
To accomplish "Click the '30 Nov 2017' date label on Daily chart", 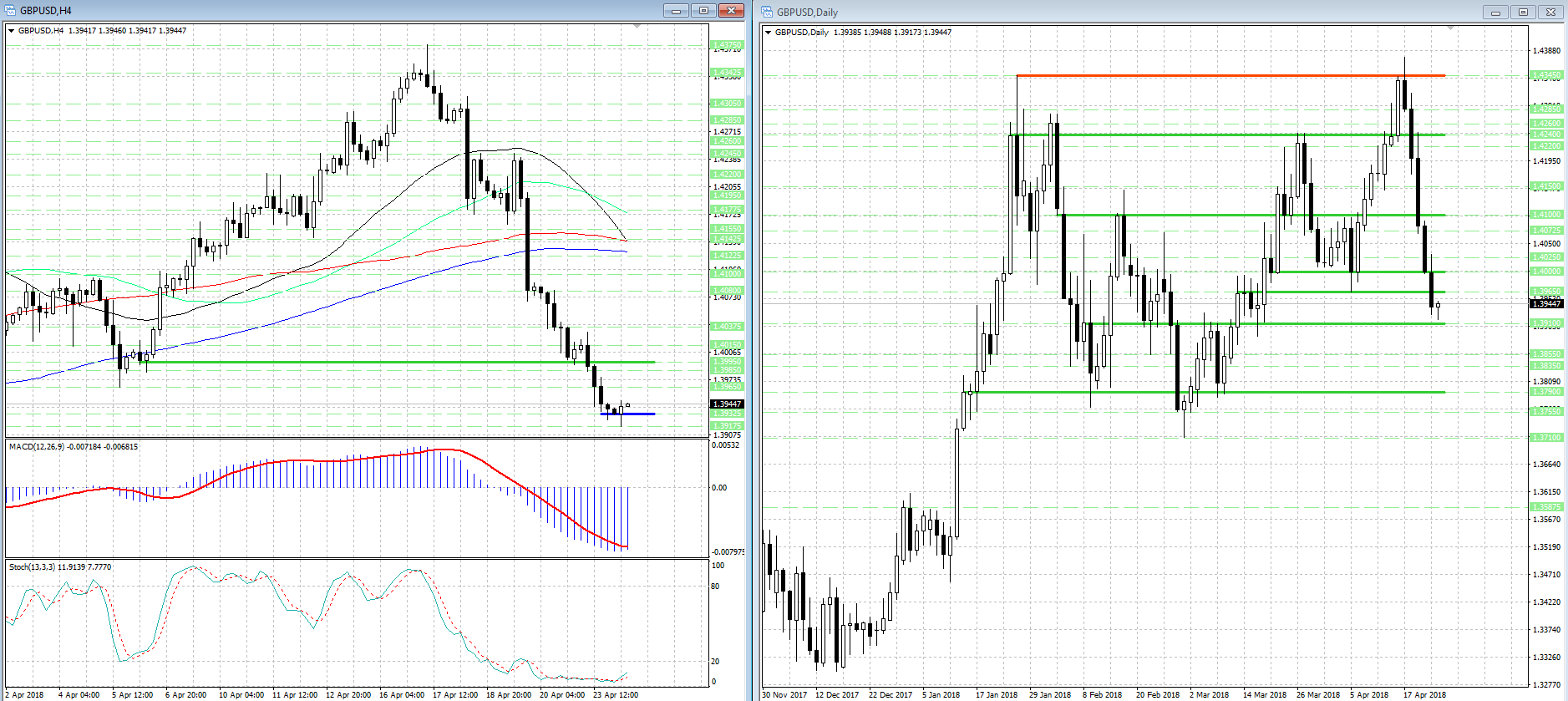I will pyautogui.click(x=784, y=695).
